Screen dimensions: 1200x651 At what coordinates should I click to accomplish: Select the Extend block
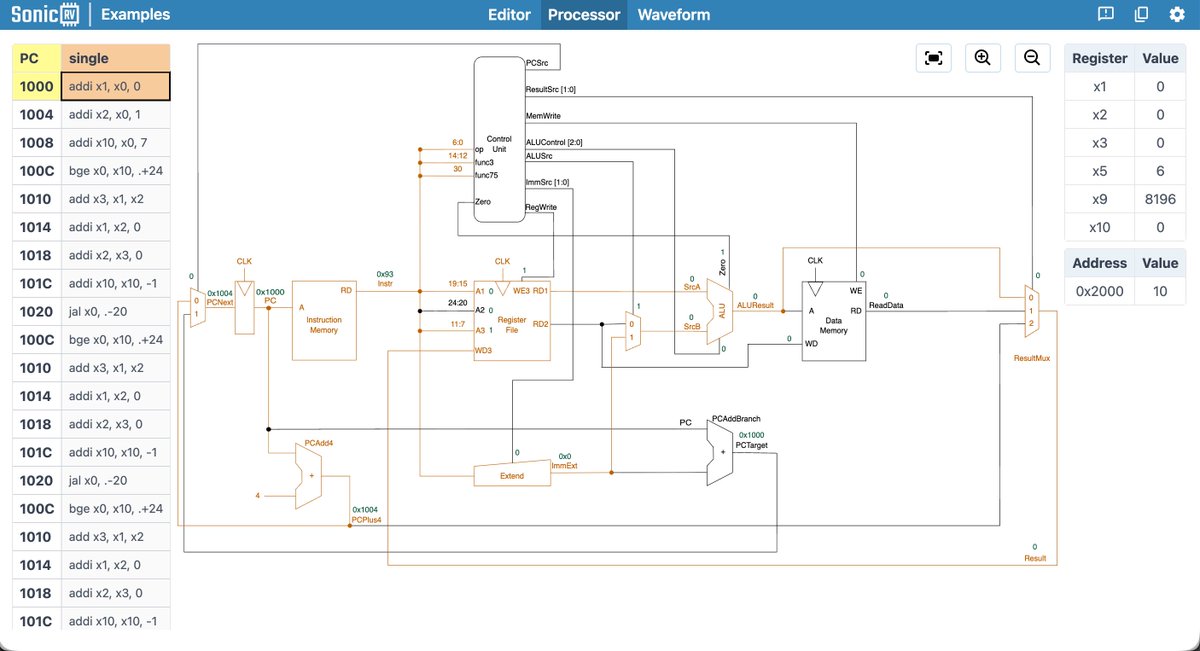click(512, 475)
